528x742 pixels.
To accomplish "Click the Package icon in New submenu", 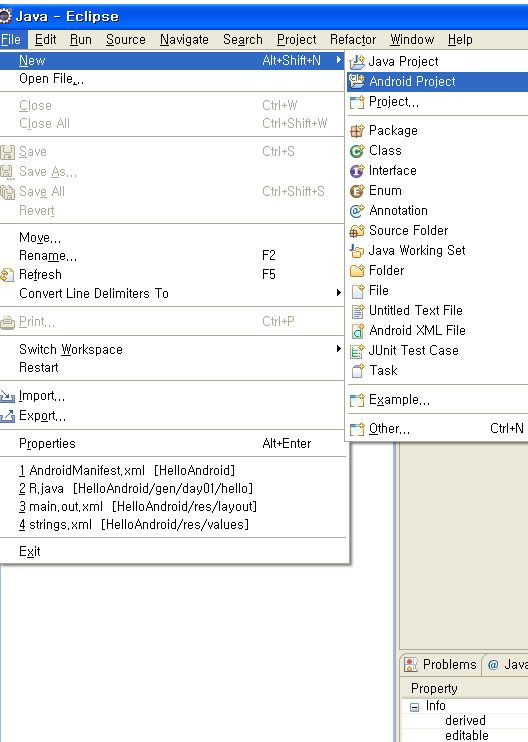I will [x=357, y=131].
